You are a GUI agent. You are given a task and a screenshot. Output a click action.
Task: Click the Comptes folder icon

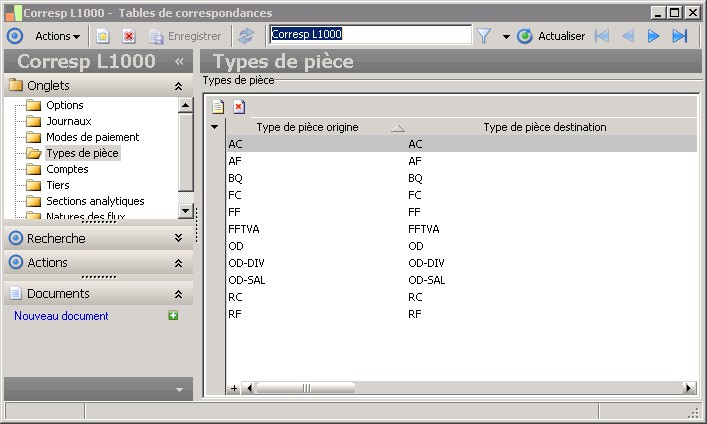[33, 169]
